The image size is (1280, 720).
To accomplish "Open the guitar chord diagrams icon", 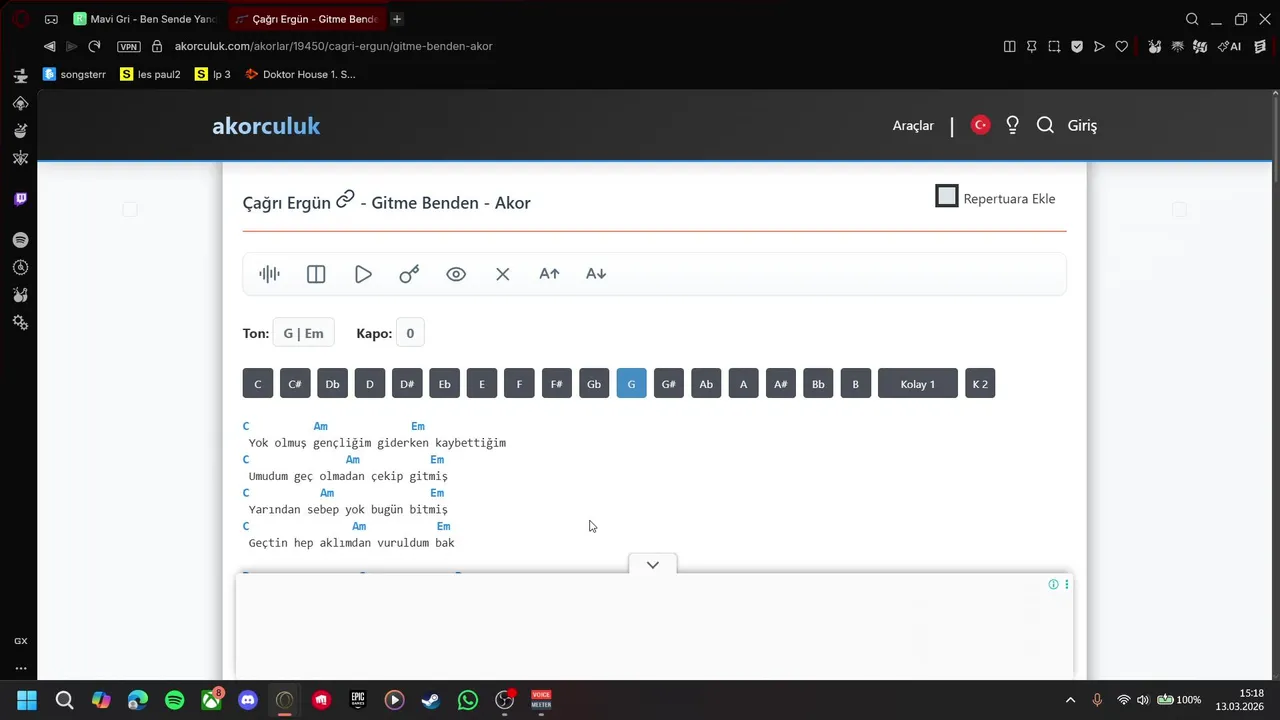I will point(409,274).
